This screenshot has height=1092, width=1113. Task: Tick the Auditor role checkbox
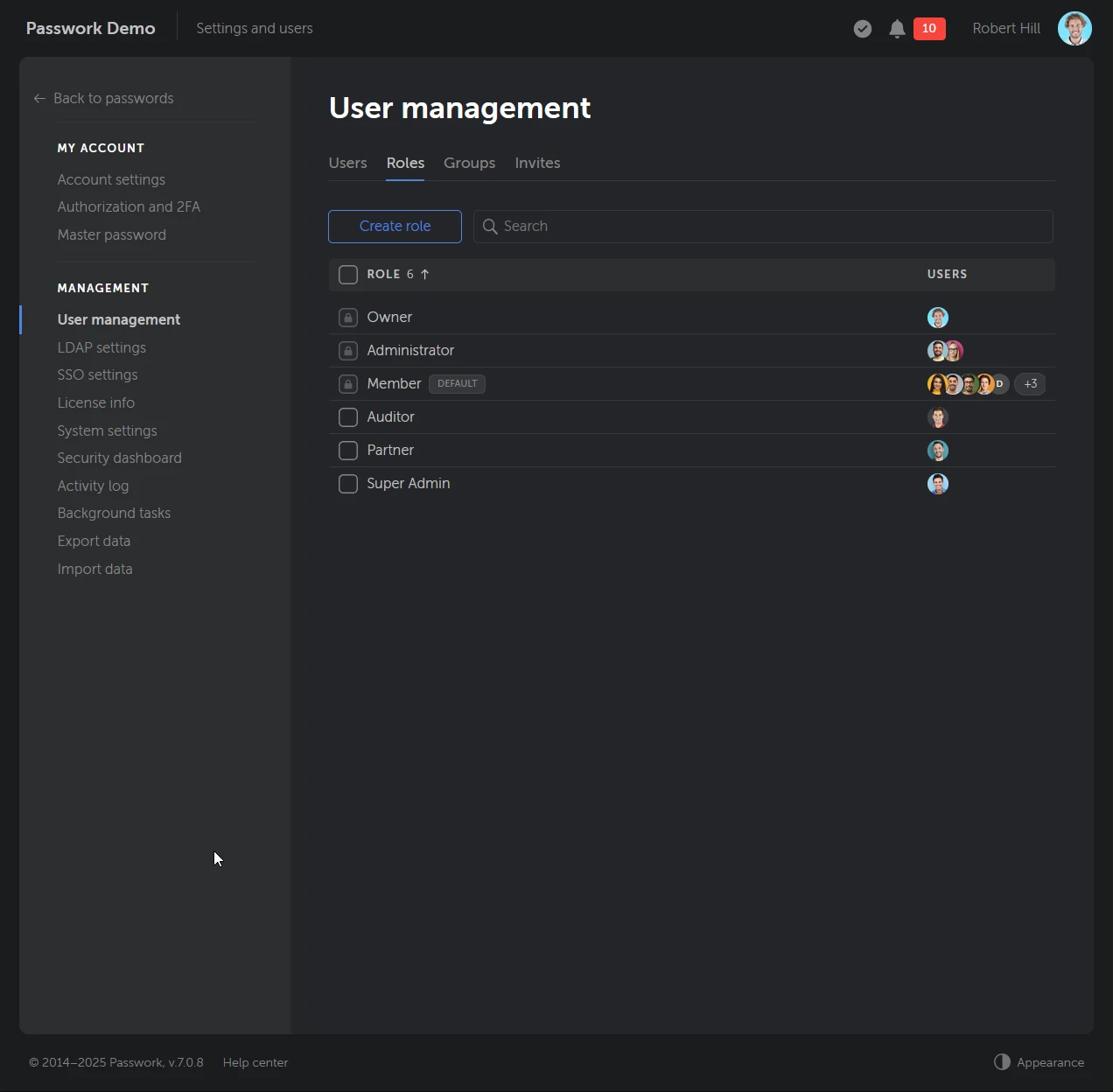(x=348, y=417)
